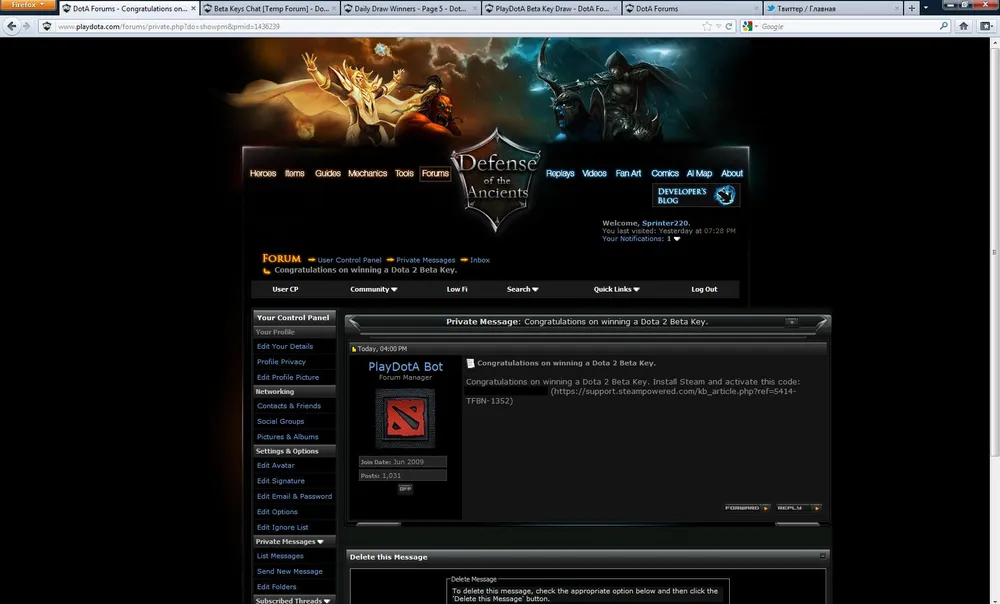Open Profile Privacy in sidebar
1000x604 pixels.
(x=281, y=362)
